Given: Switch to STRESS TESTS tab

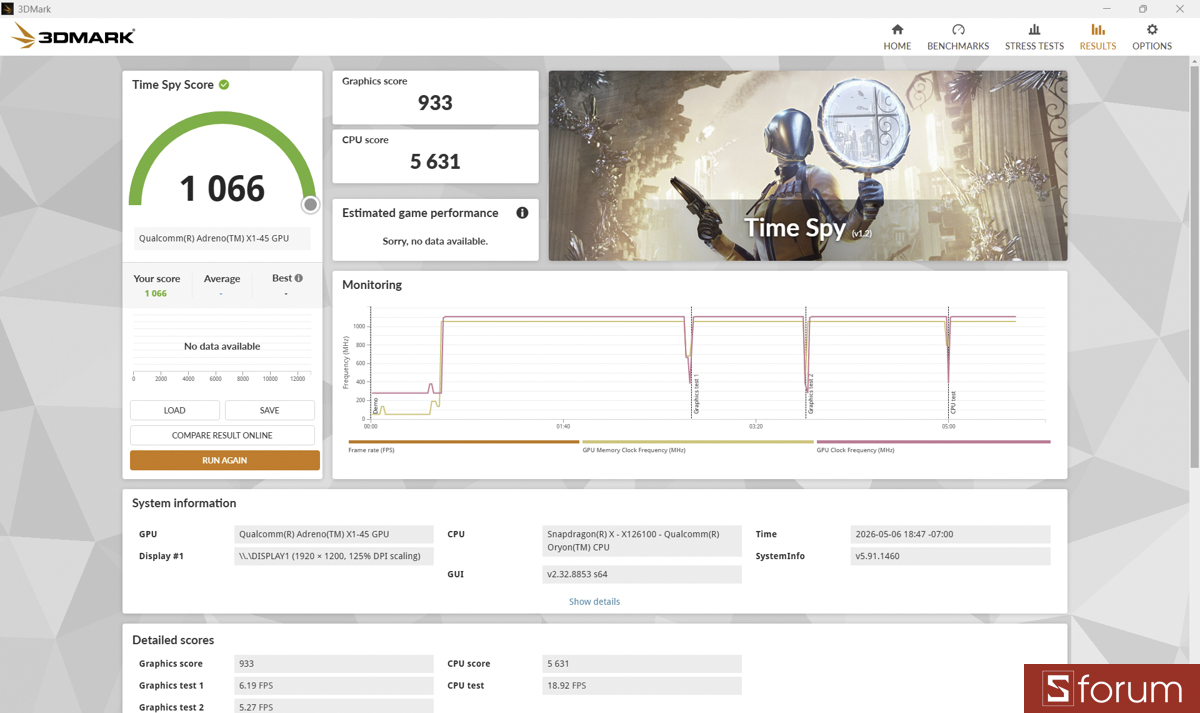Looking at the screenshot, I should point(1034,37).
